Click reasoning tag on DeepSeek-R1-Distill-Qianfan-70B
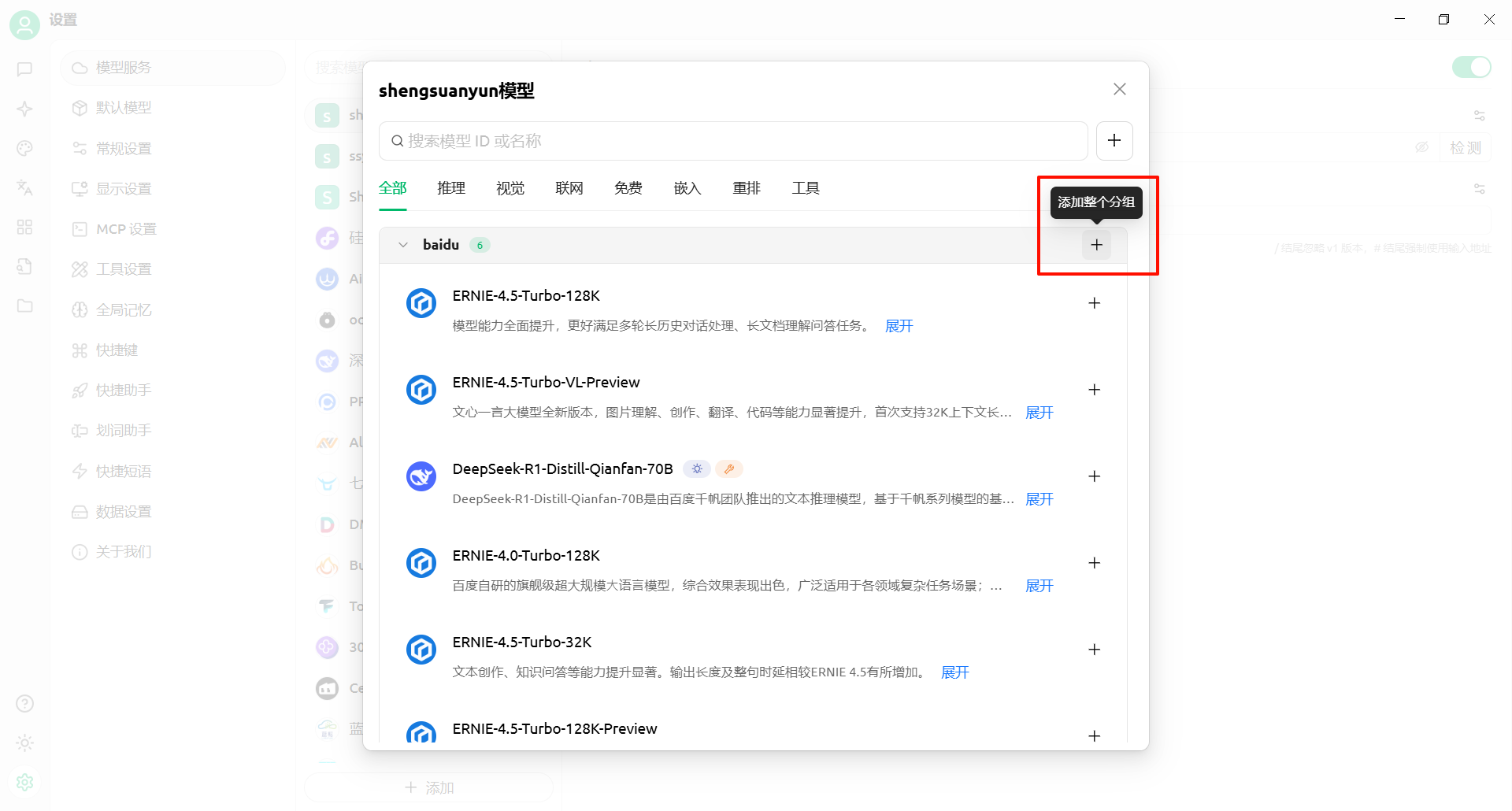This screenshot has height=811, width=1512. point(697,469)
